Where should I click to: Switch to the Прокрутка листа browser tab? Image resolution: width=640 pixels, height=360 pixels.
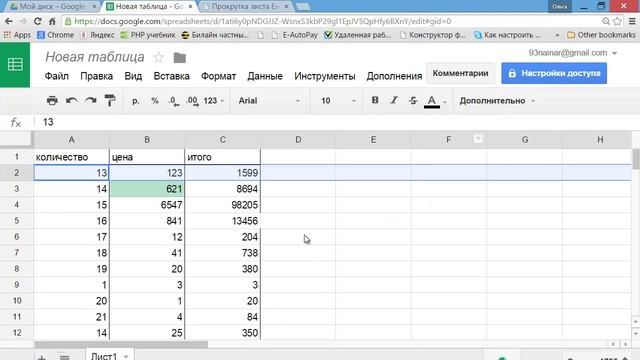point(246,6)
